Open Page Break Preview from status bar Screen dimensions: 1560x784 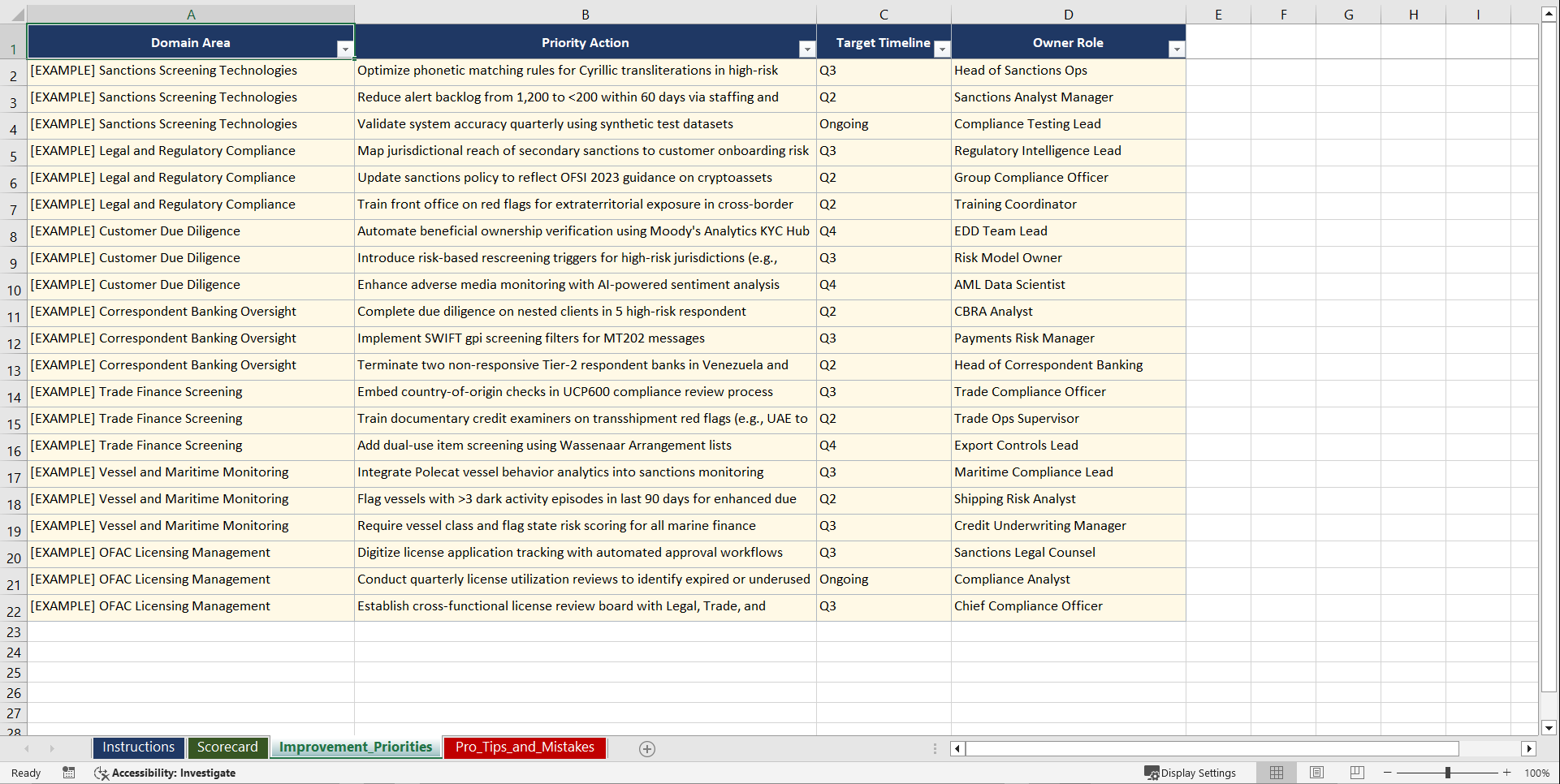click(1356, 773)
